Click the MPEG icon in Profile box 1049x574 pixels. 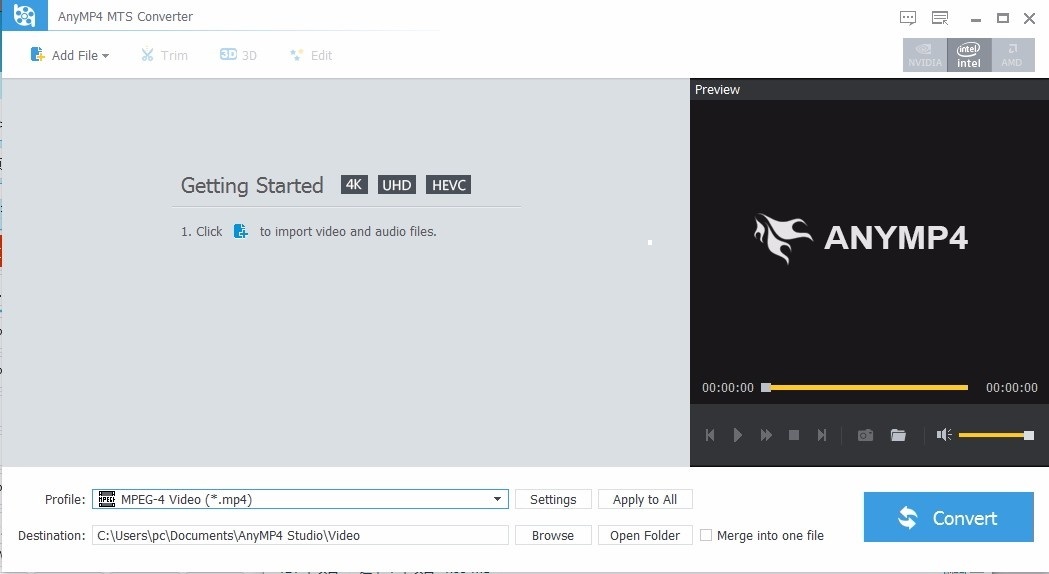click(x=106, y=499)
